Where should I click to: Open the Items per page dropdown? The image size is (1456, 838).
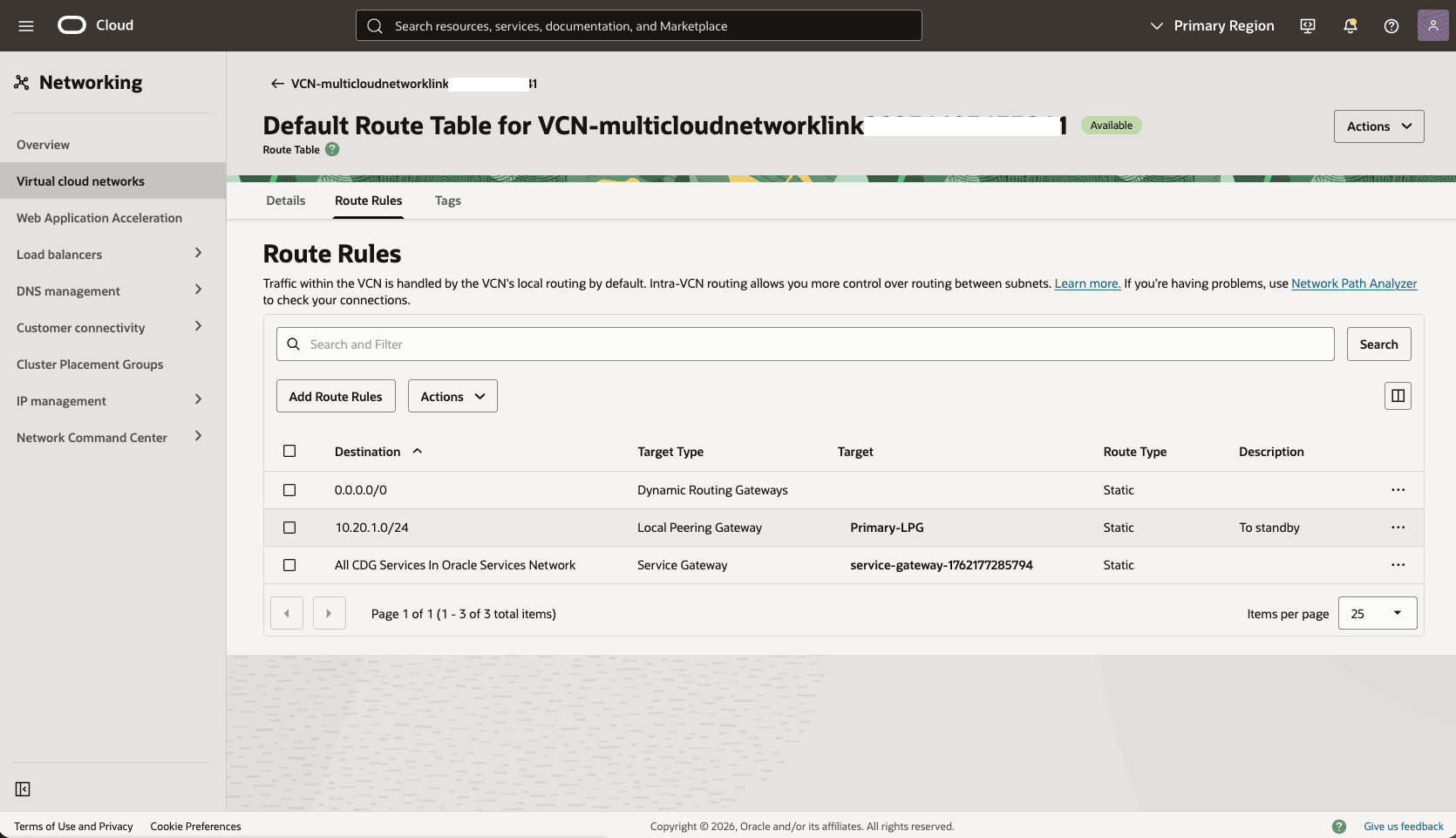(x=1378, y=613)
